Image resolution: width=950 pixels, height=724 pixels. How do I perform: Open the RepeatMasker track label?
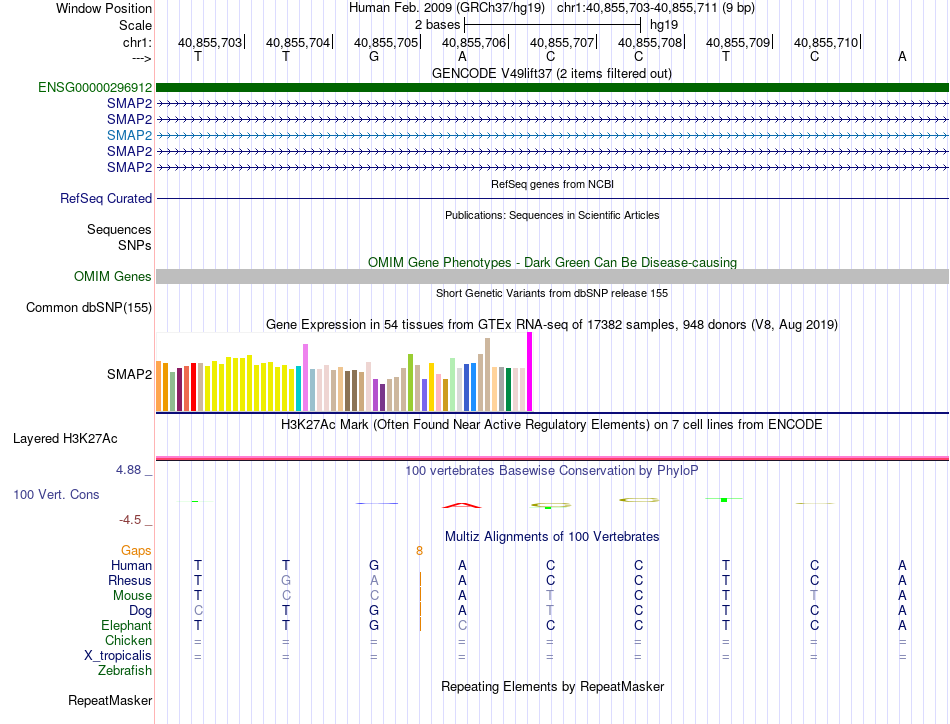pos(110,700)
